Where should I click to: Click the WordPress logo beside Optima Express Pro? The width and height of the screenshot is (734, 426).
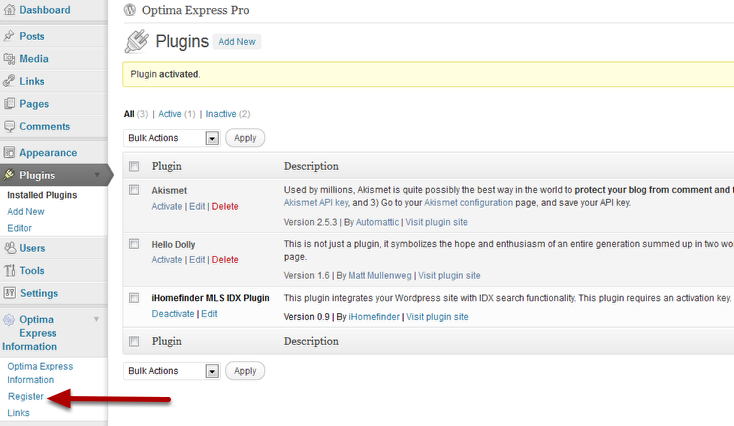pyautogui.click(x=130, y=10)
